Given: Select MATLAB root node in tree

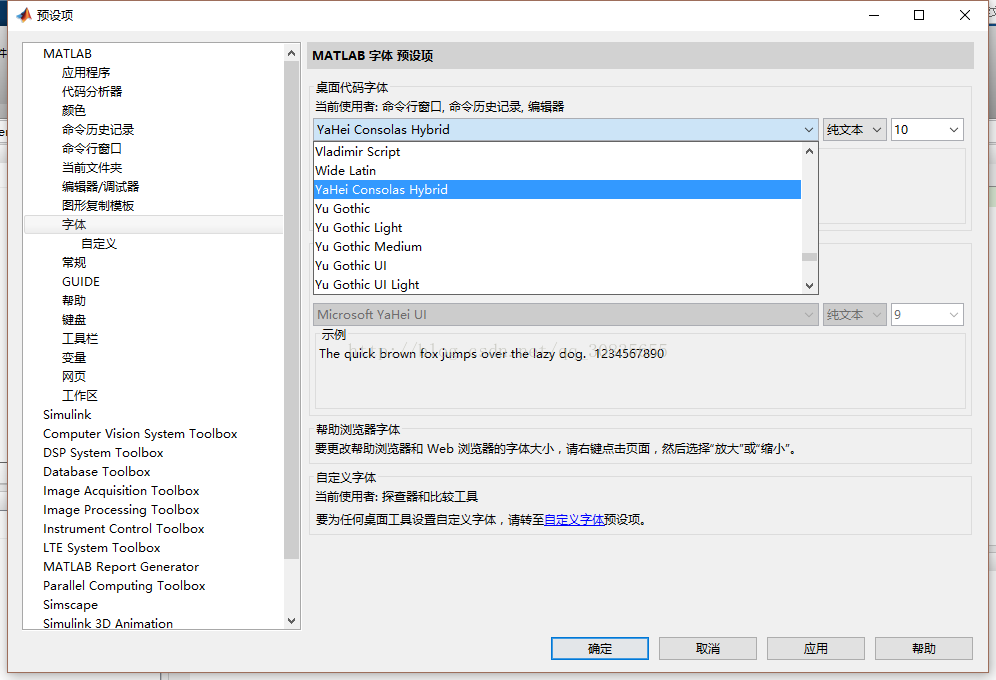Looking at the screenshot, I should point(67,53).
